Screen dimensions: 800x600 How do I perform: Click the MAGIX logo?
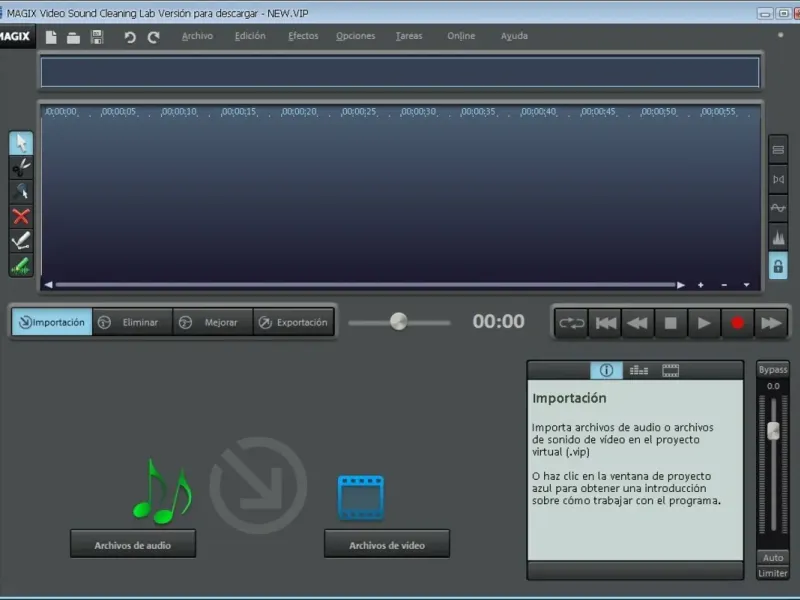(15, 36)
